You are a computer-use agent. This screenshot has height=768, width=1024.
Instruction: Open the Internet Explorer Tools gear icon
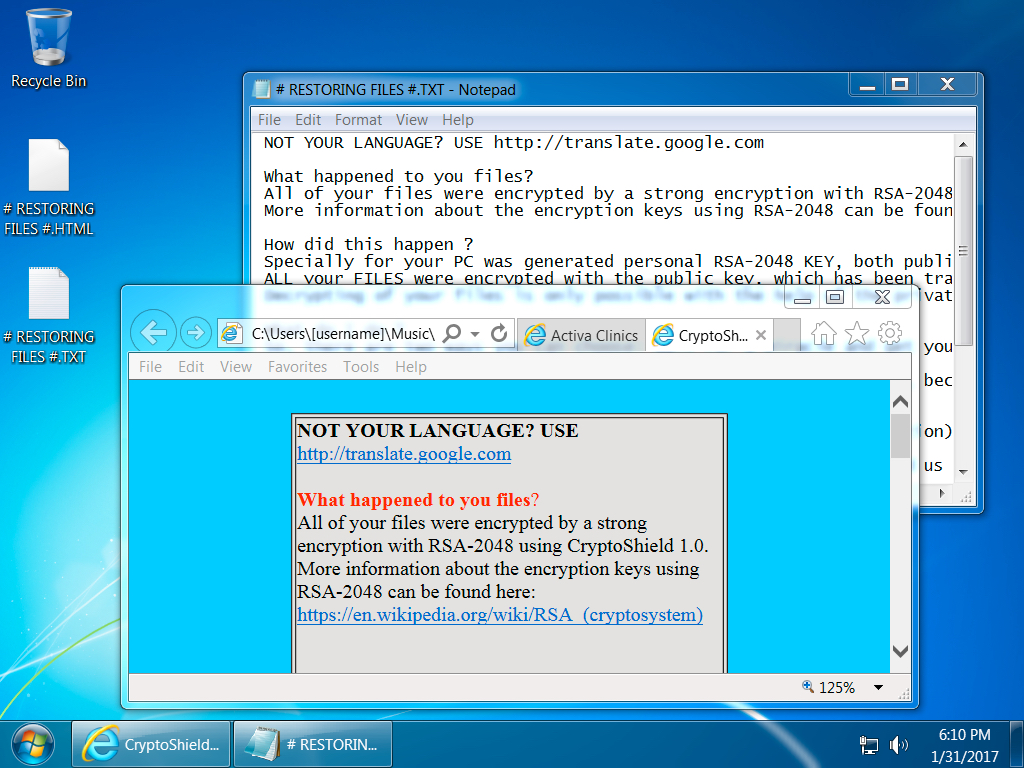[889, 333]
